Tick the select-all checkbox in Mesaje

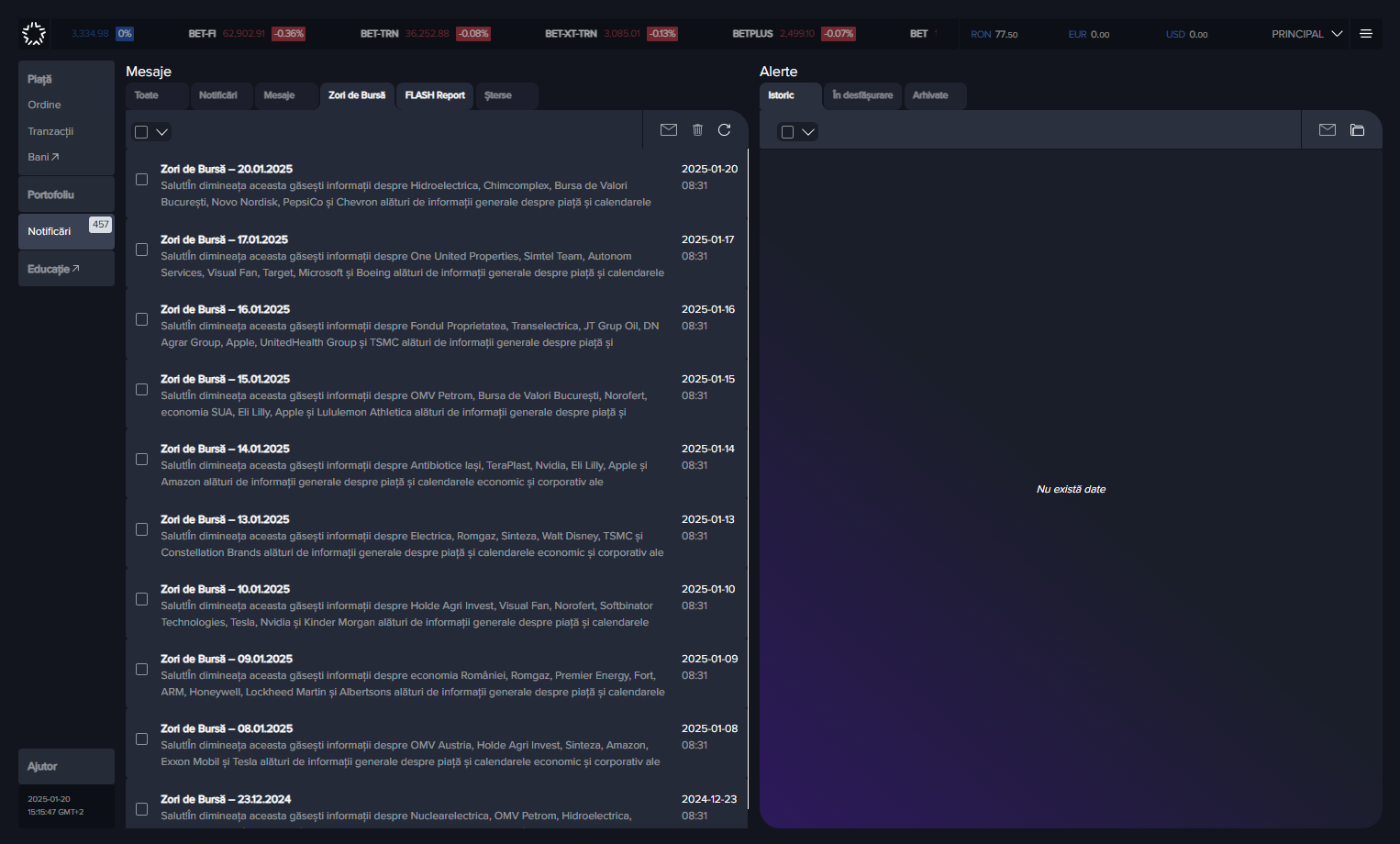(x=141, y=132)
